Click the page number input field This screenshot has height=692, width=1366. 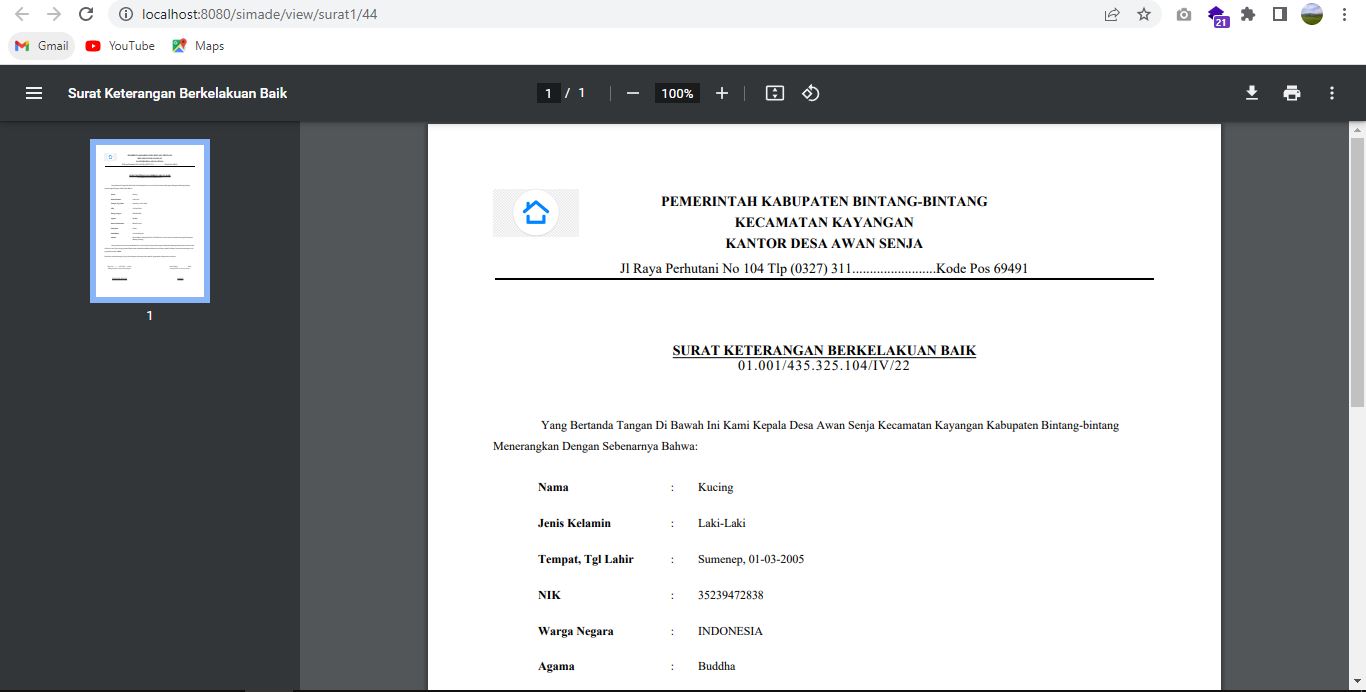547,93
